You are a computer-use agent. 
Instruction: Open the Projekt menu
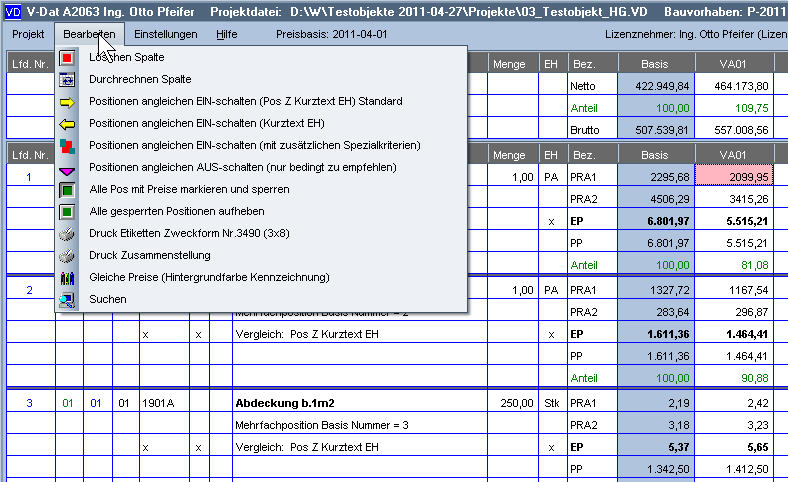pos(27,34)
